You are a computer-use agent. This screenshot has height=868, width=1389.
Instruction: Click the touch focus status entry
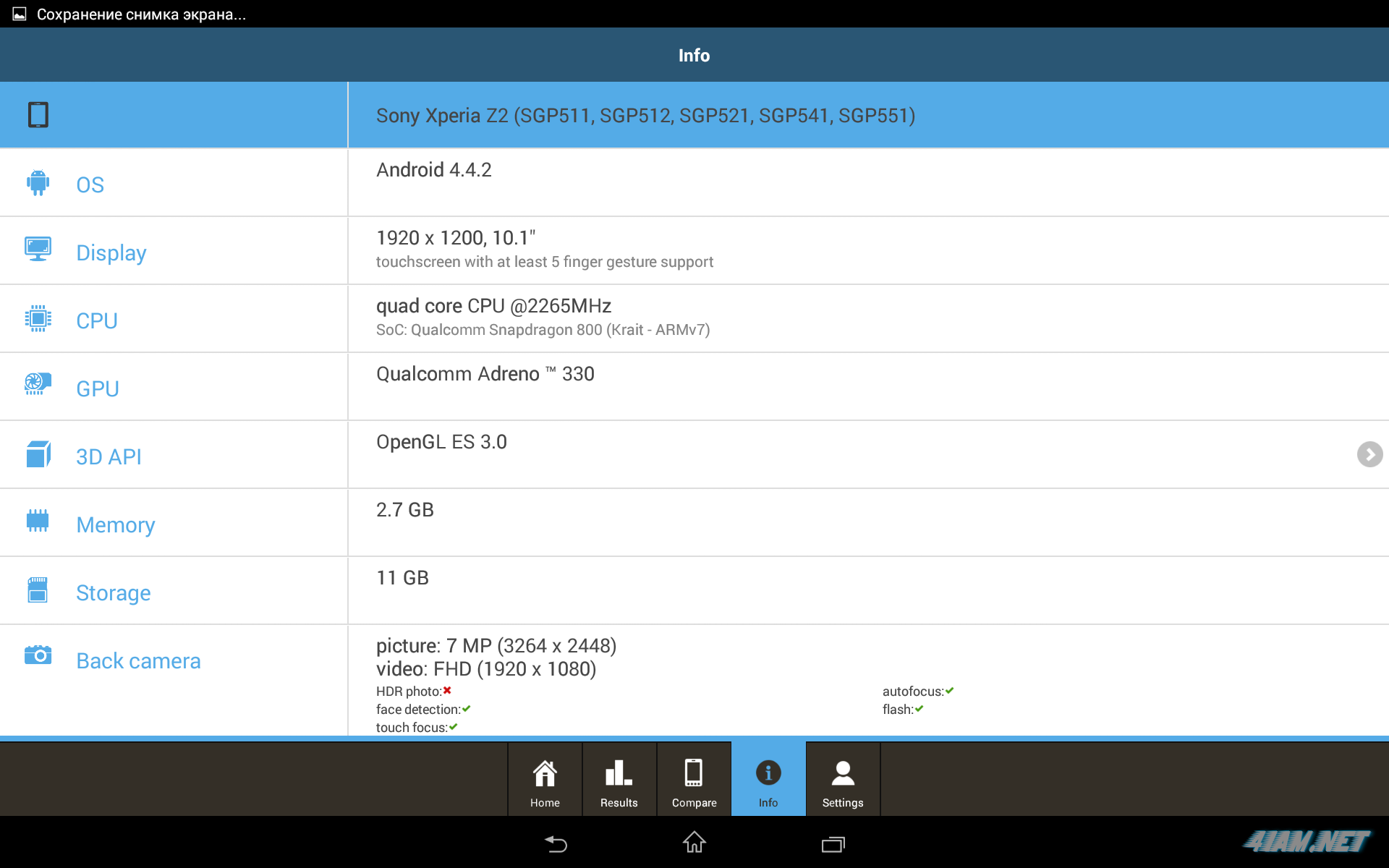pyautogui.click(x=417, y=728)
